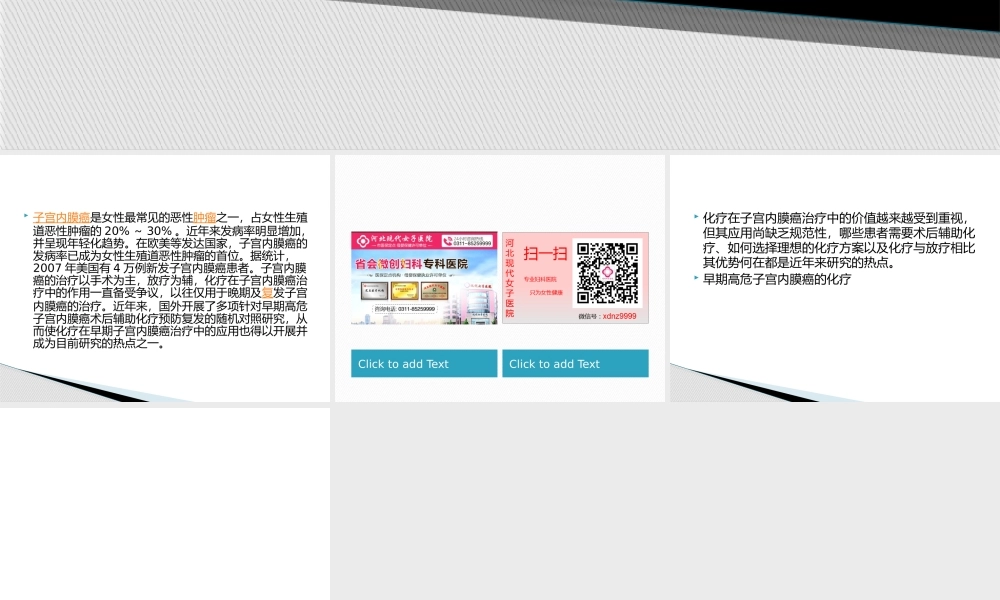Click the bullet arrow before 早期高危子宫内膜癌的化疗

point(696,277)
